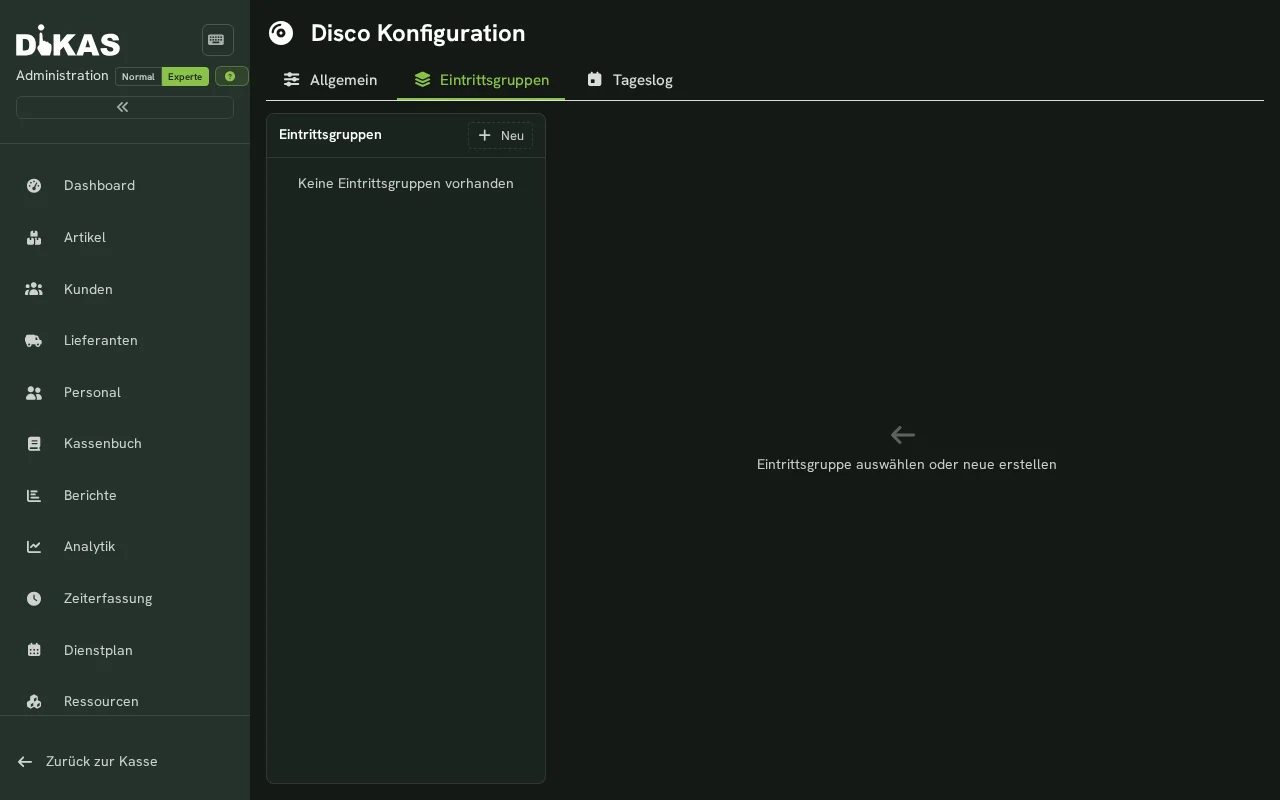Open Kunden using the group icon
Viewport: 1280px width, 800px height.
pos(34,289)
